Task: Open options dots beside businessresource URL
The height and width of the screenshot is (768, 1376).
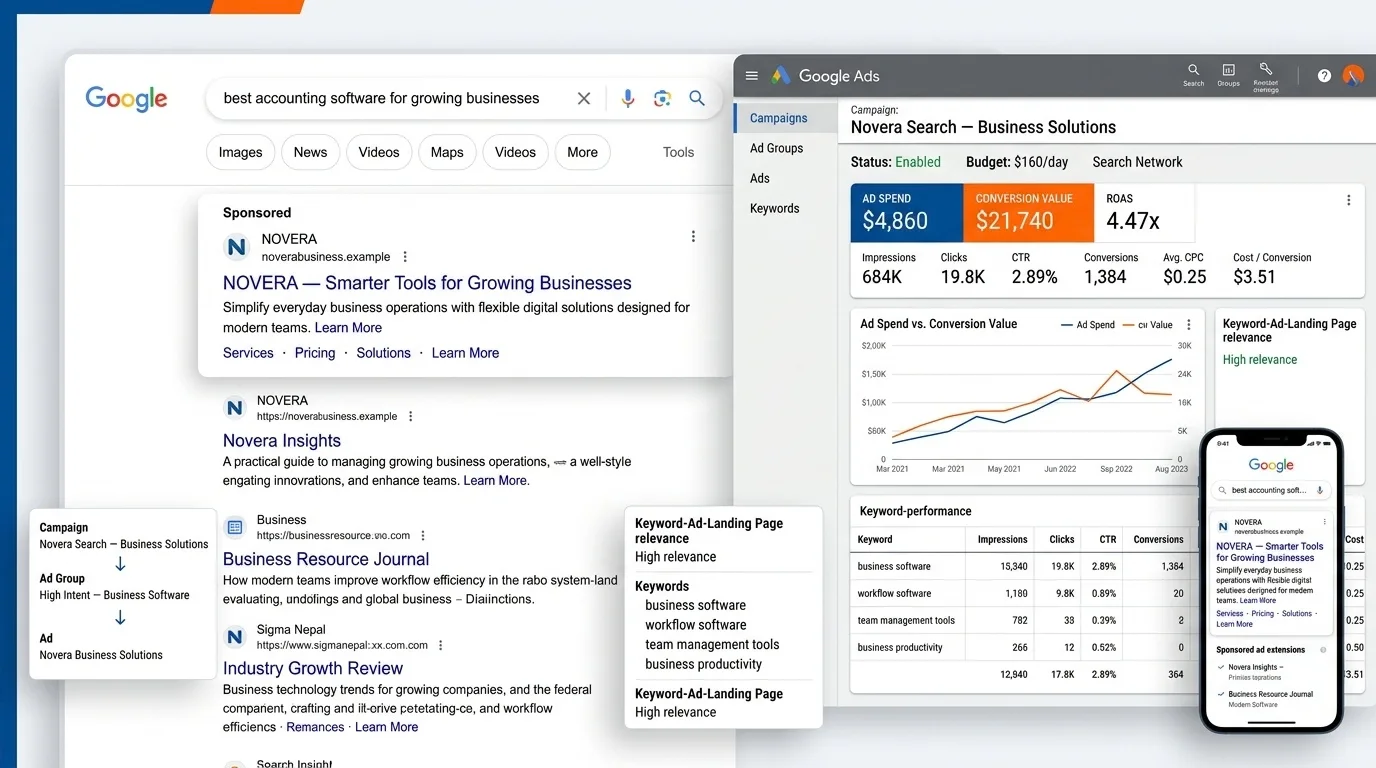Action: pyautogui.click(x=423, y=536)
